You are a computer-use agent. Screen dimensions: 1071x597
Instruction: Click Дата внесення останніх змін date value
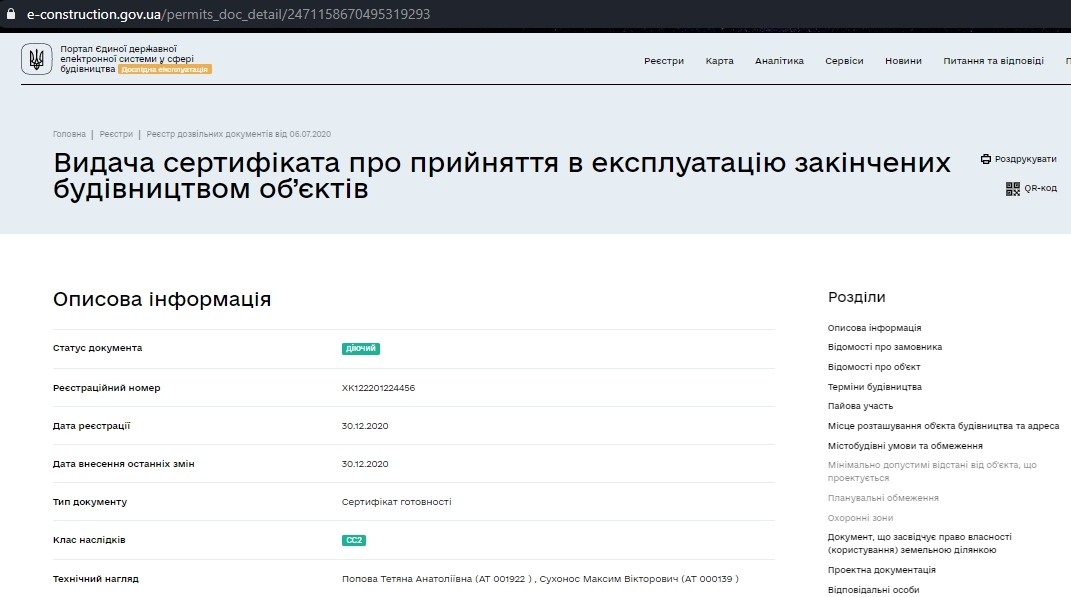click(x=365, y=464)
